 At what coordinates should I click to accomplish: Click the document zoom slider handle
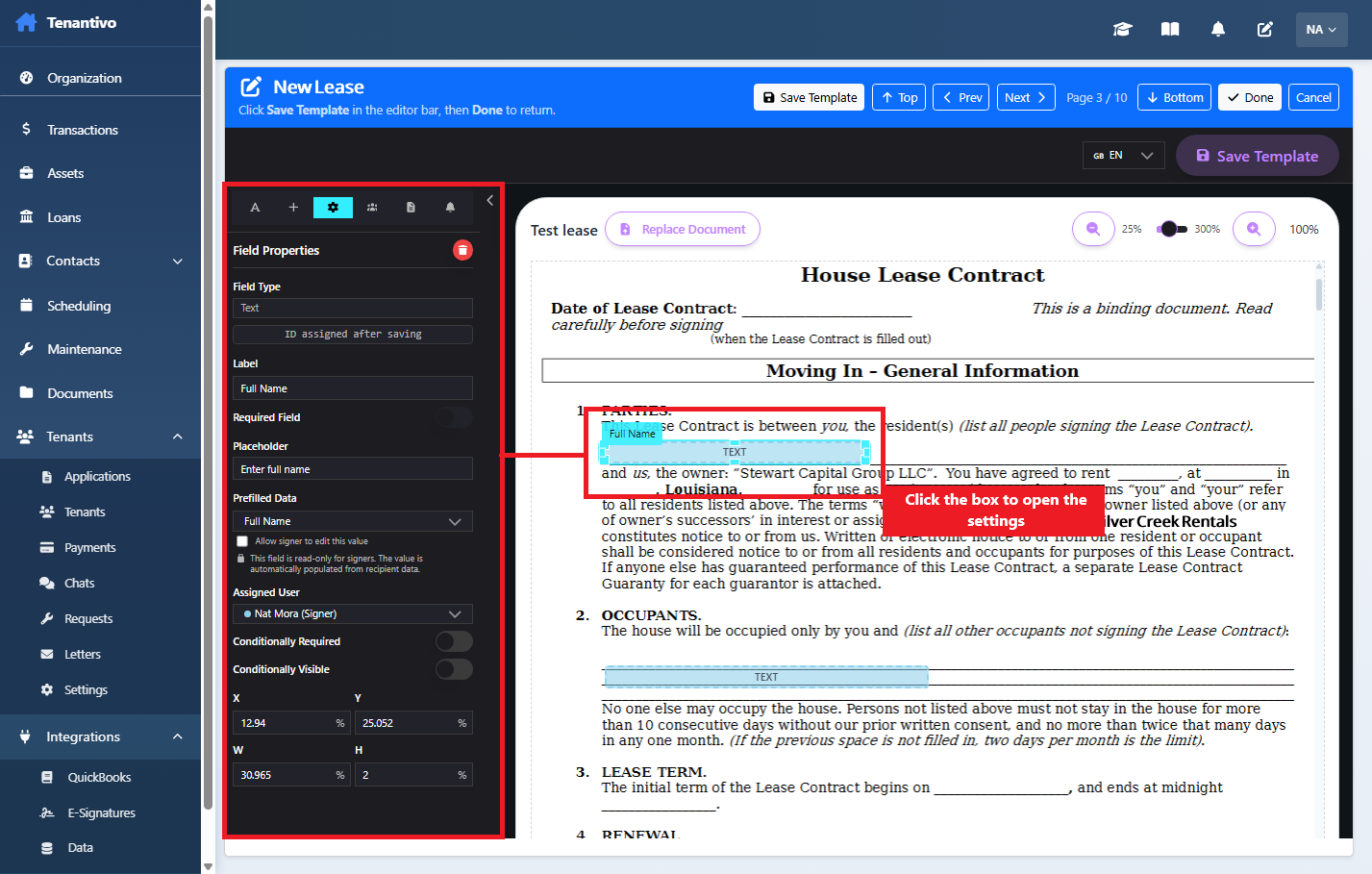pos(1168,229)
